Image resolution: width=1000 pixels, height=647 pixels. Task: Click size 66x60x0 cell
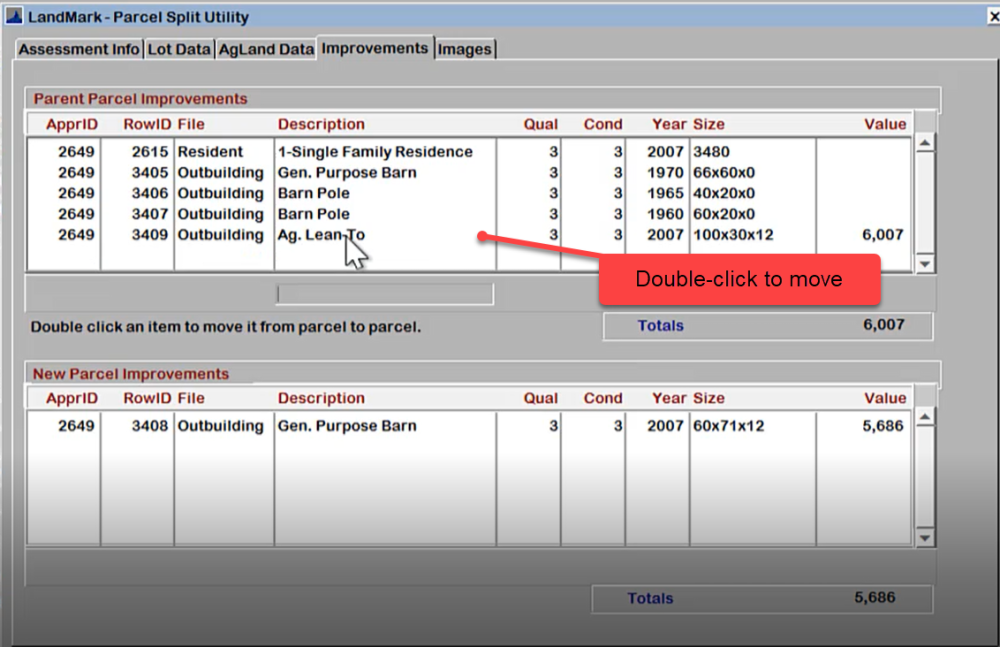pos(724,172)
